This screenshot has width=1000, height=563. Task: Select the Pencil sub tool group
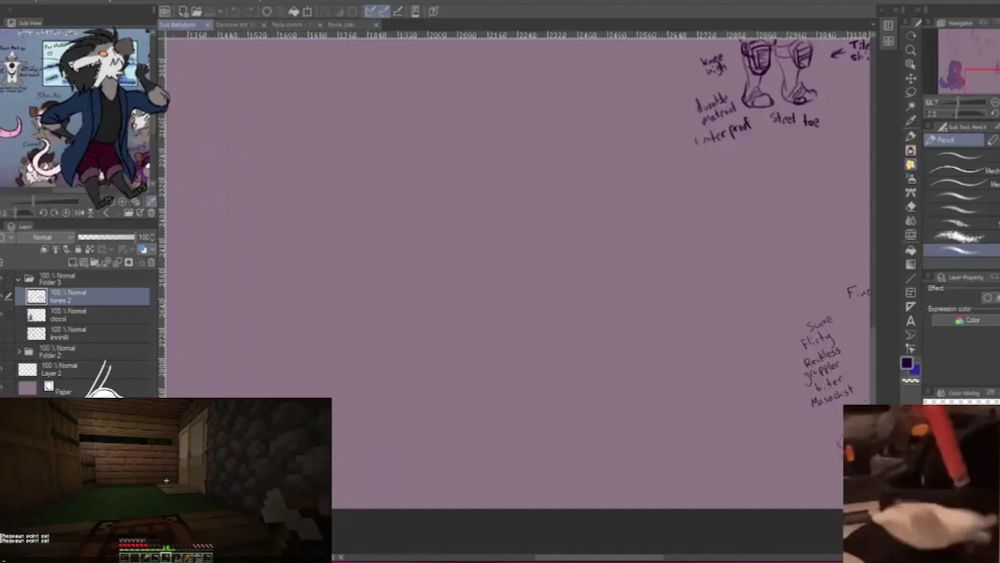pyautogui.click(x=953, y=140)
